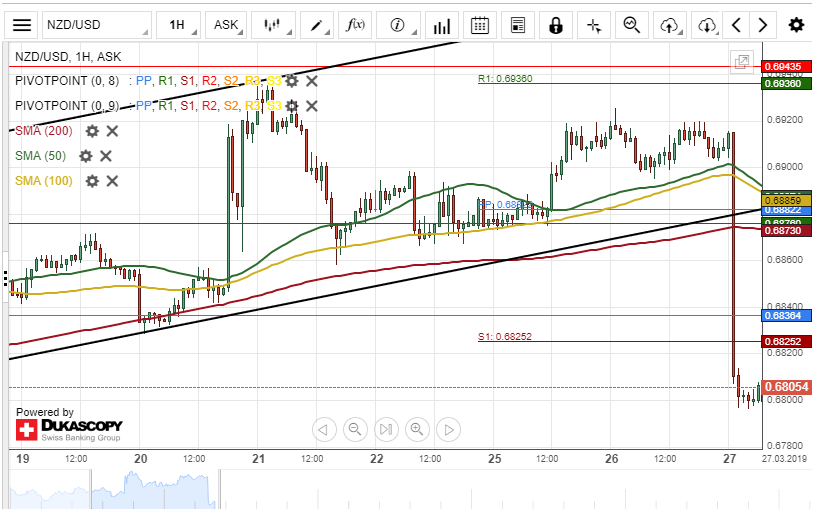Click the magnifier zoom-out toolbar icon
The image size is (818, 513).
pos(632,25)
